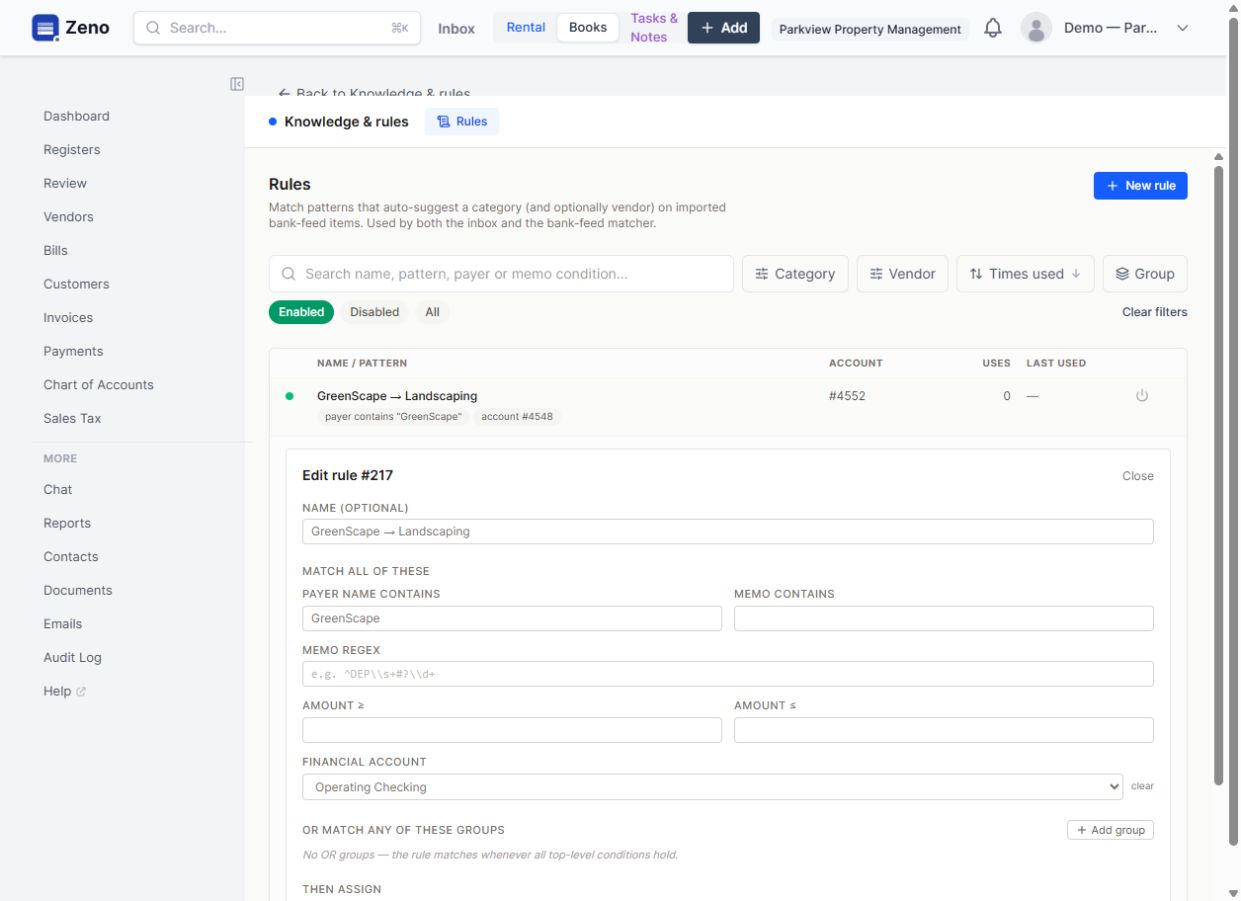Open Bills in sidebar
This screenshot has width=1241, height=901.
tap(56, 250)
